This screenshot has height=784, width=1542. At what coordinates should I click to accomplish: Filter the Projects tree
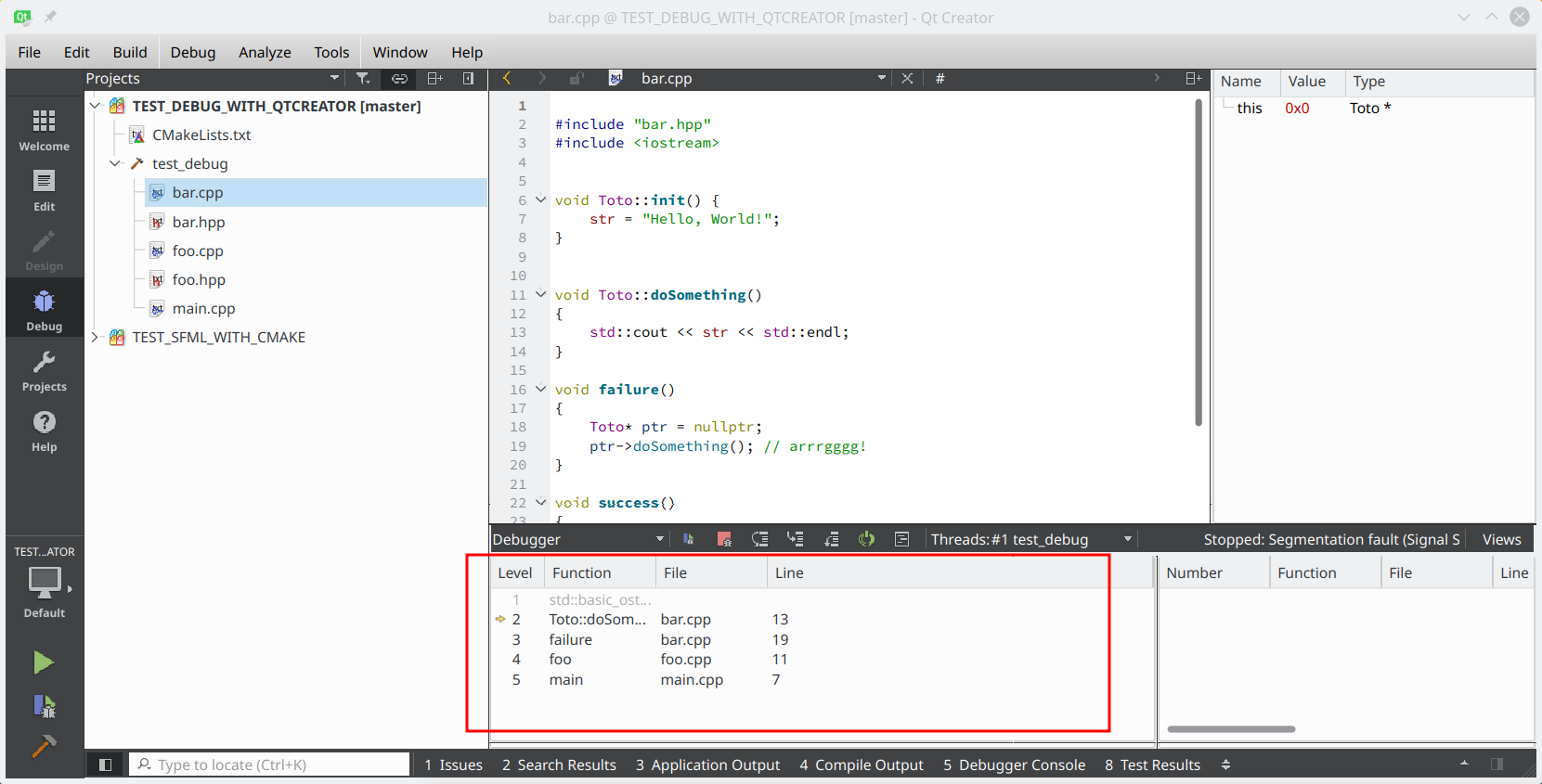(x=363, y=79)
